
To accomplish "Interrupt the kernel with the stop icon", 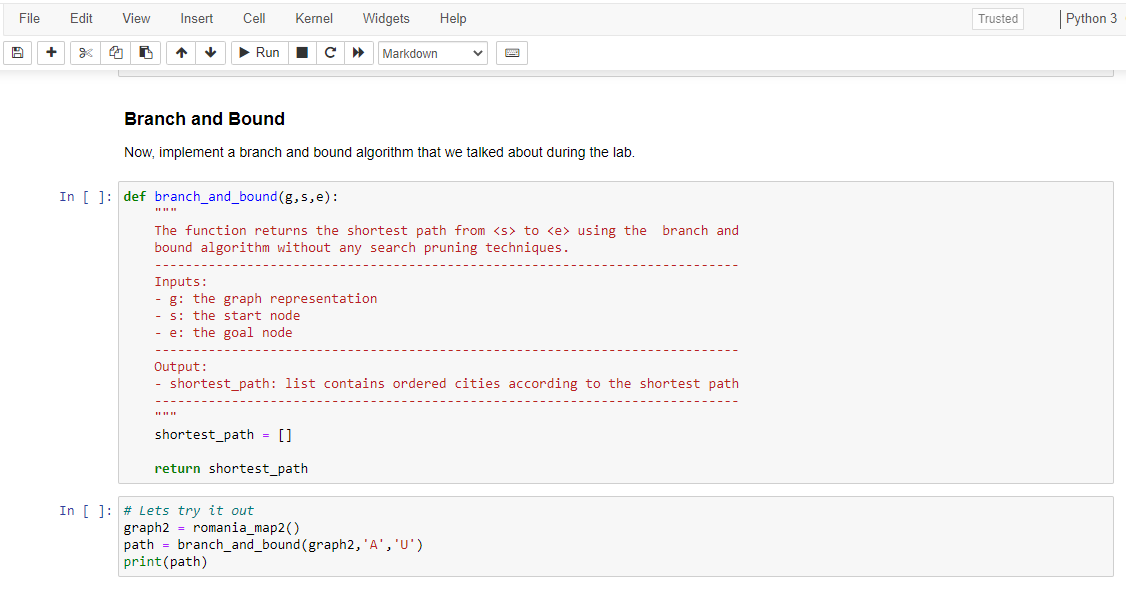I will click(302, 52).
